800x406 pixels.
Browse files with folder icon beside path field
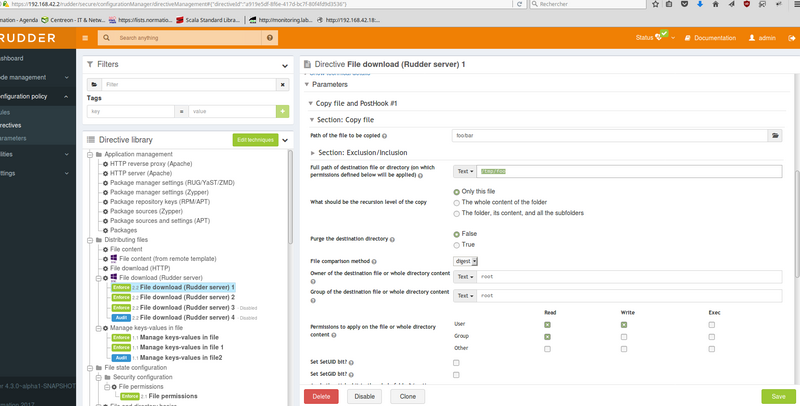click(775, 136)
